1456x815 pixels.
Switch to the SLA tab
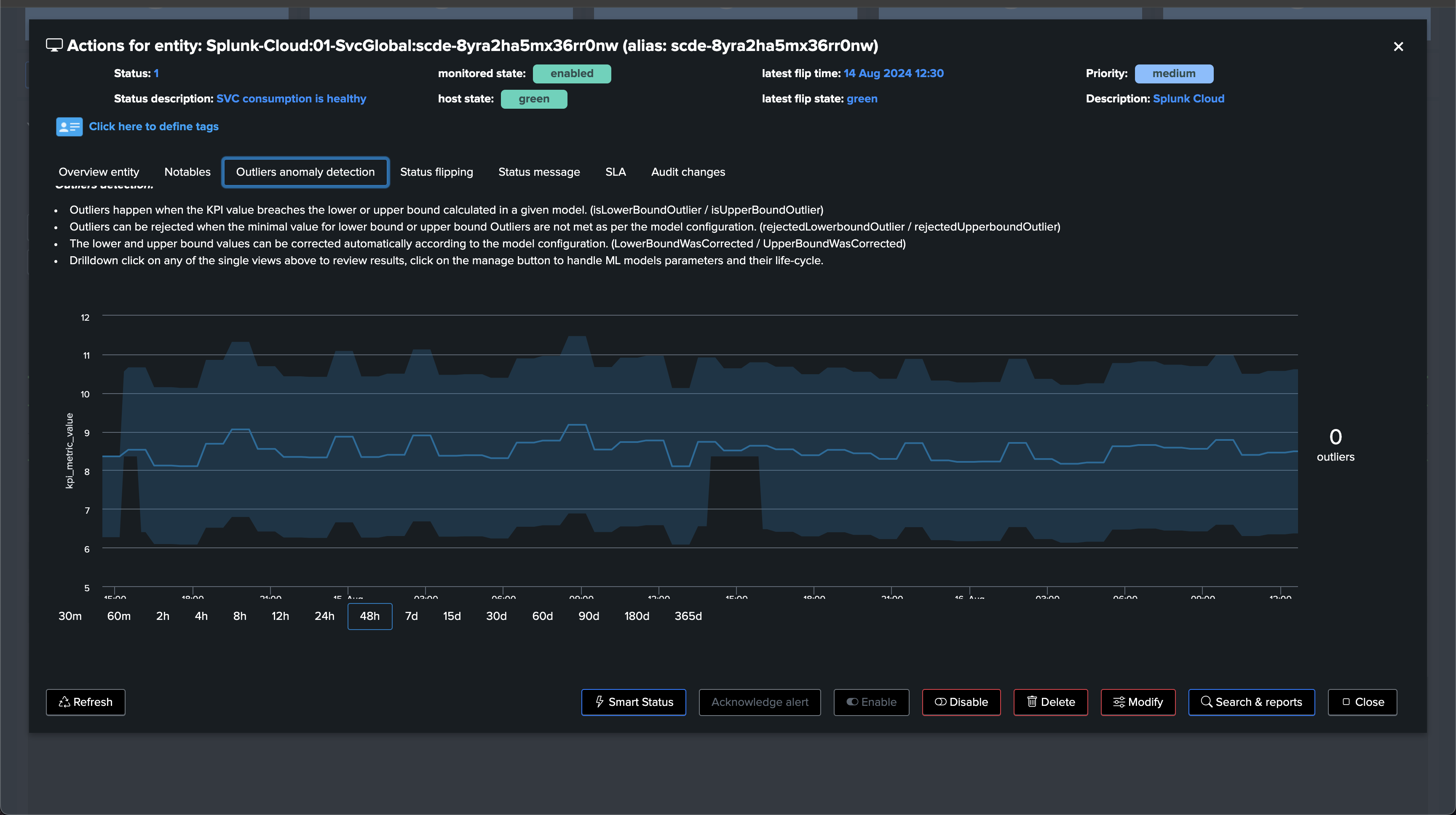click(x=616, y=172)
